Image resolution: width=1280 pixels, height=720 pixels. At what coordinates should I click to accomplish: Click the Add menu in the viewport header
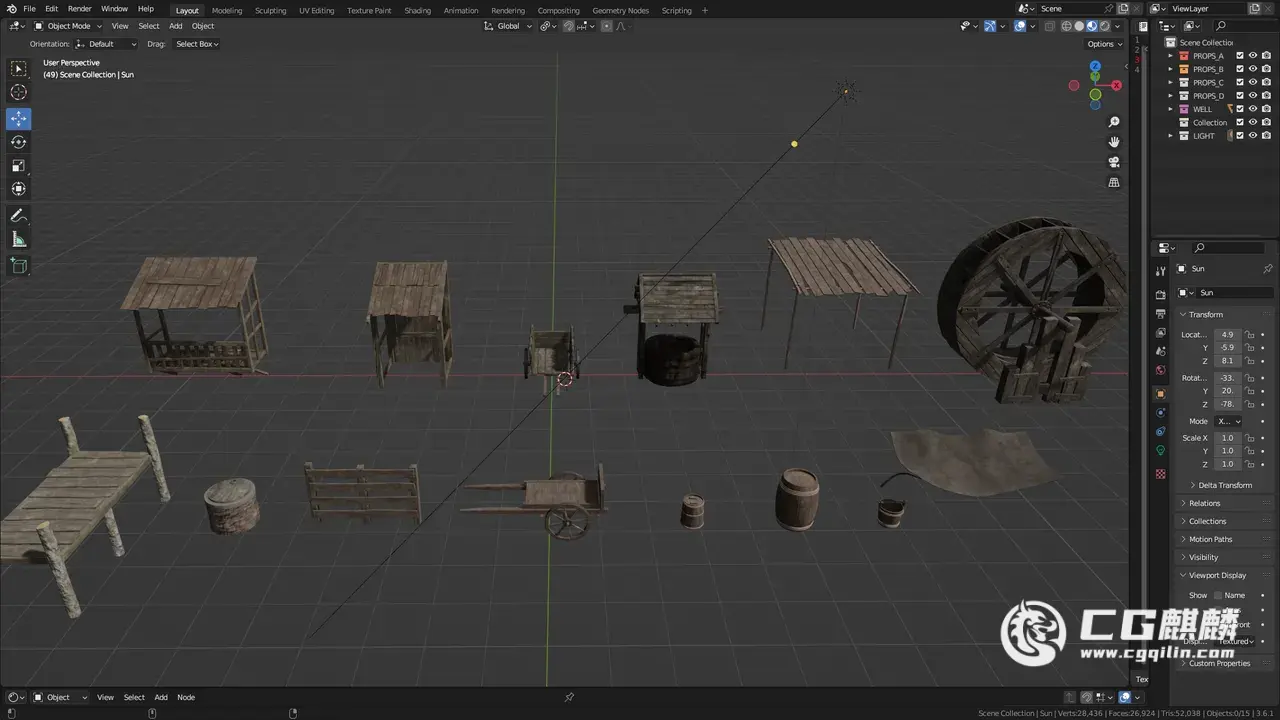(x=175, y=26)
